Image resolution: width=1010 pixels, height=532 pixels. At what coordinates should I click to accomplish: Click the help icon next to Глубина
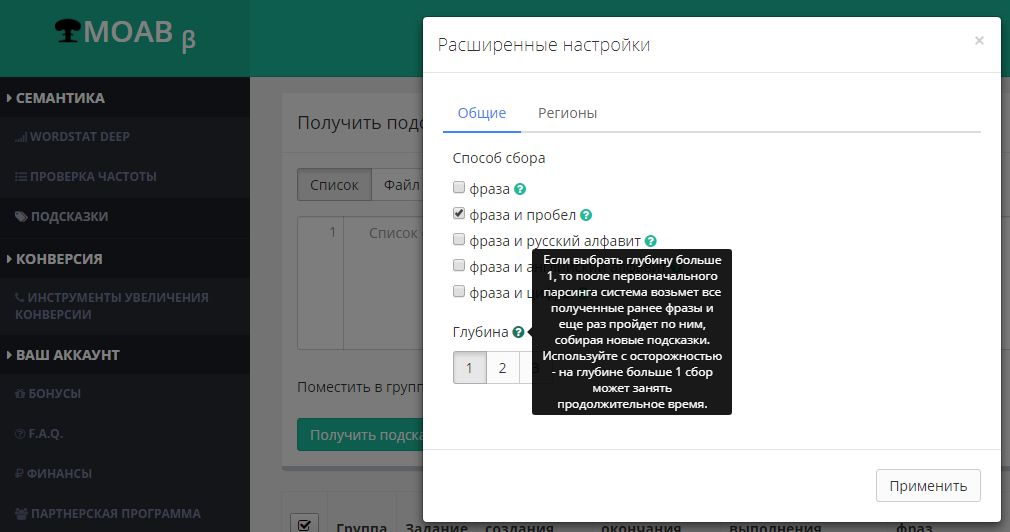518,333
